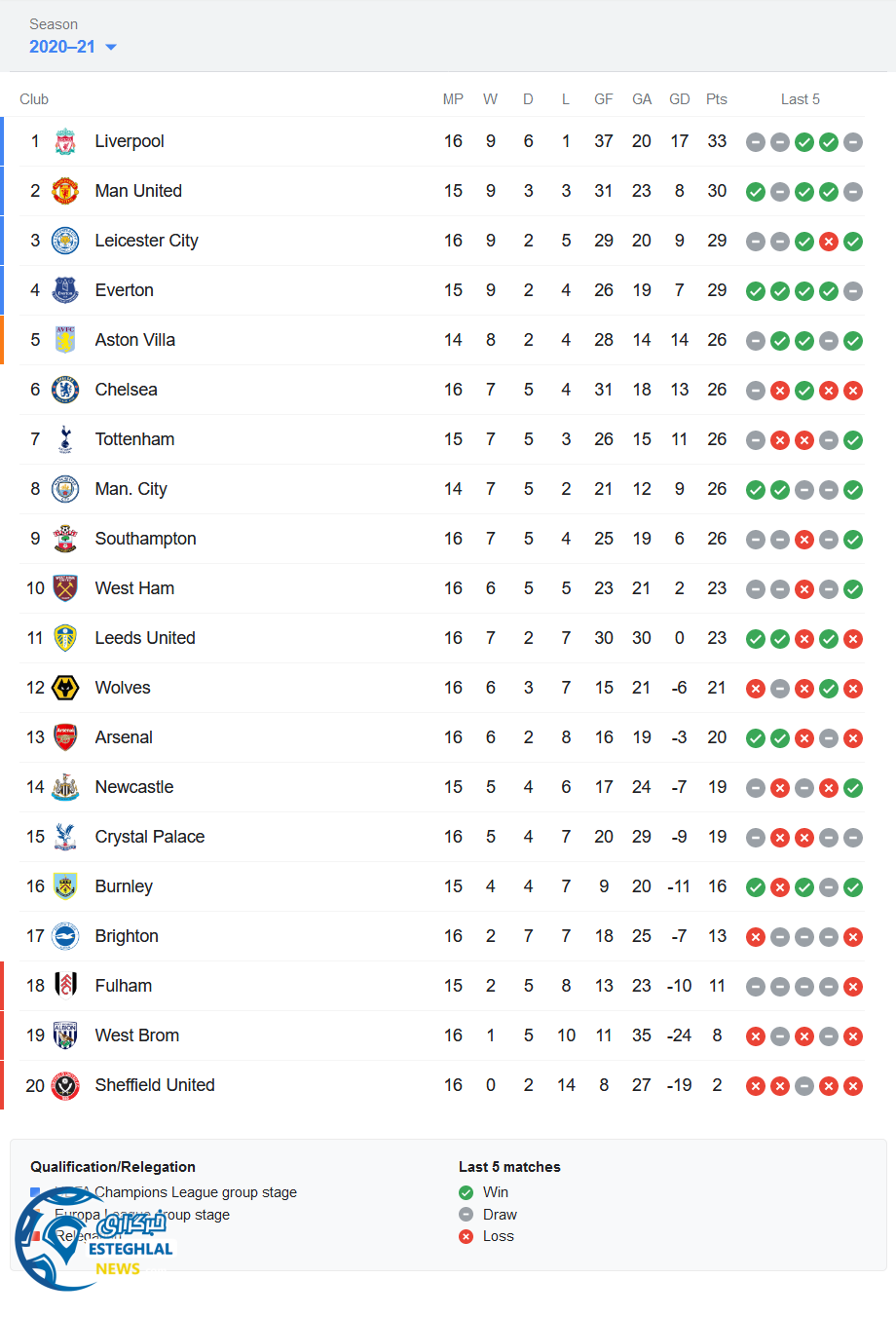This screenshot has height=1317, width=896.
Task: Click the red Loss legend icon
Action: point(467,1236)
